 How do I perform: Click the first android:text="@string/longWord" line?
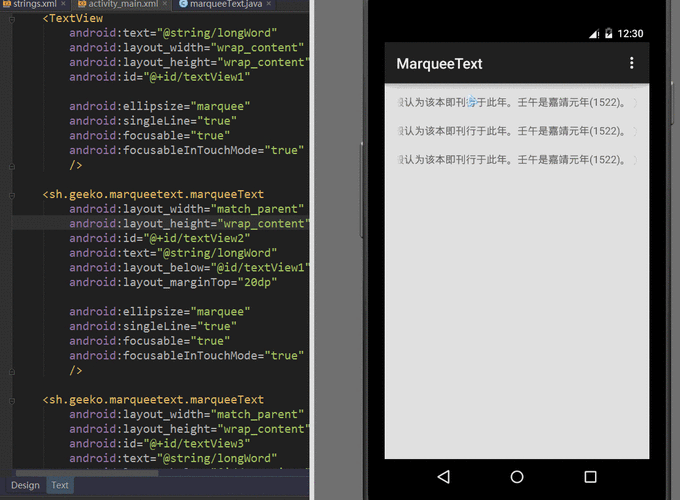pos(173,33)
